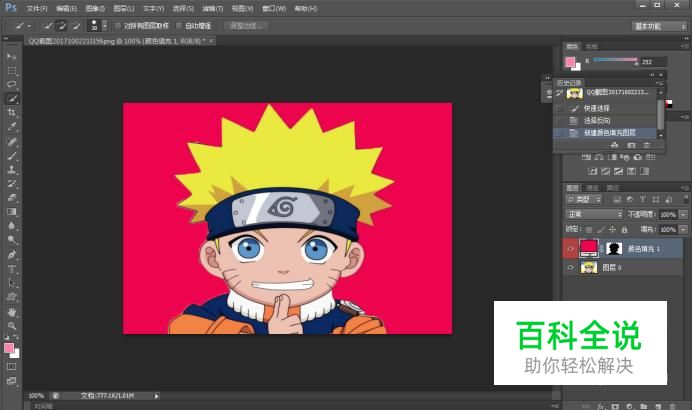The width and height of the screenshot is (692, 410).
Task: Set history brush source at 快速选择 state
Action: tap(560, 108)
